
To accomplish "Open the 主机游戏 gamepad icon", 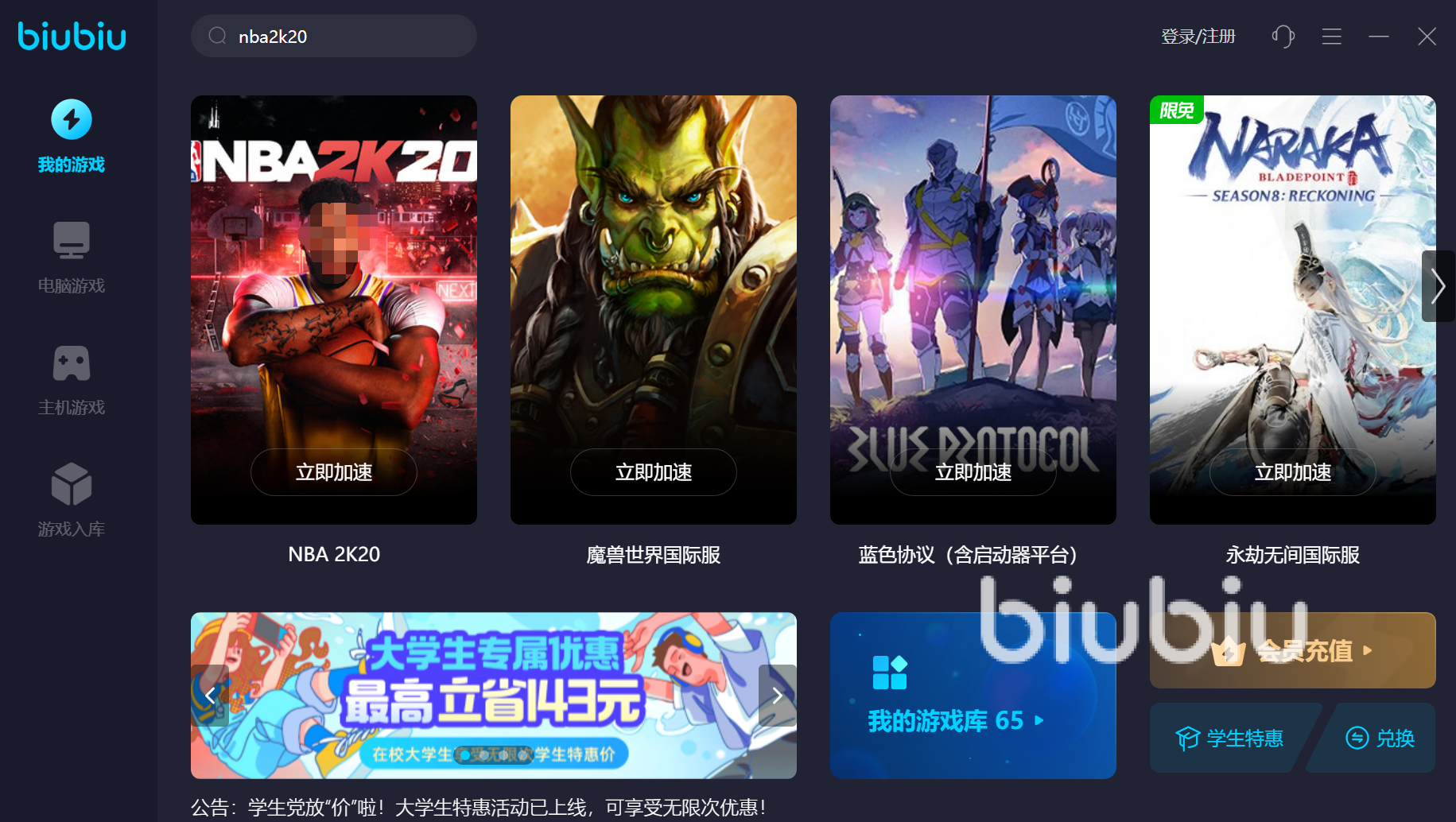I will 72,363.
